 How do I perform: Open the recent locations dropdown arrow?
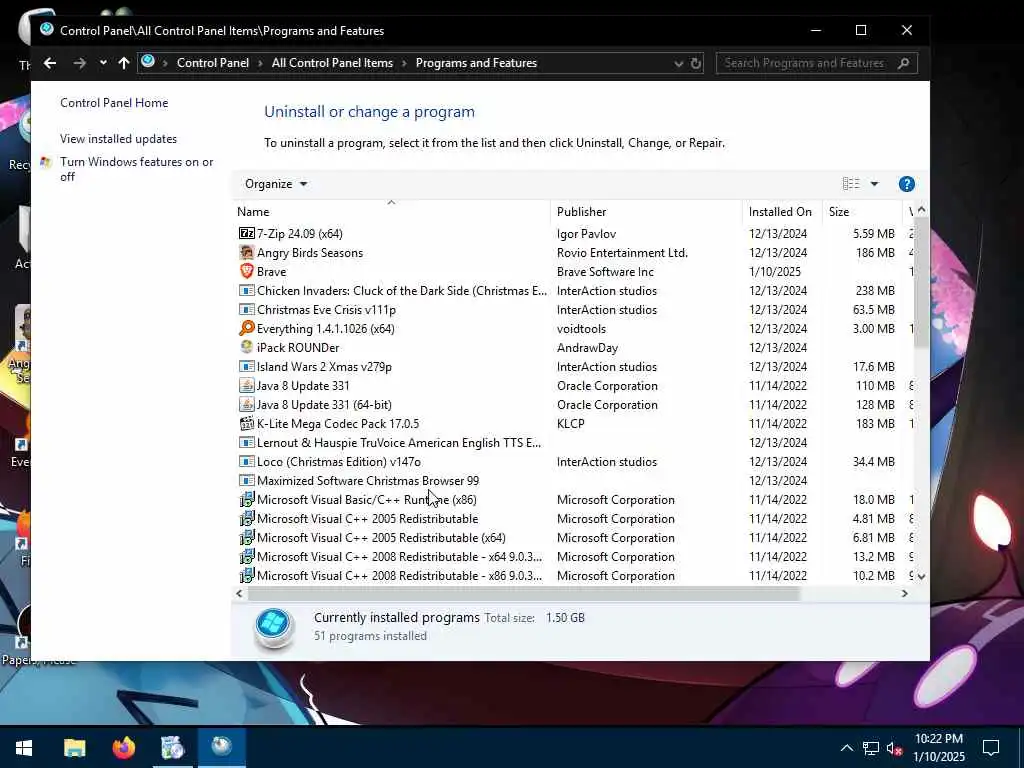103,63
